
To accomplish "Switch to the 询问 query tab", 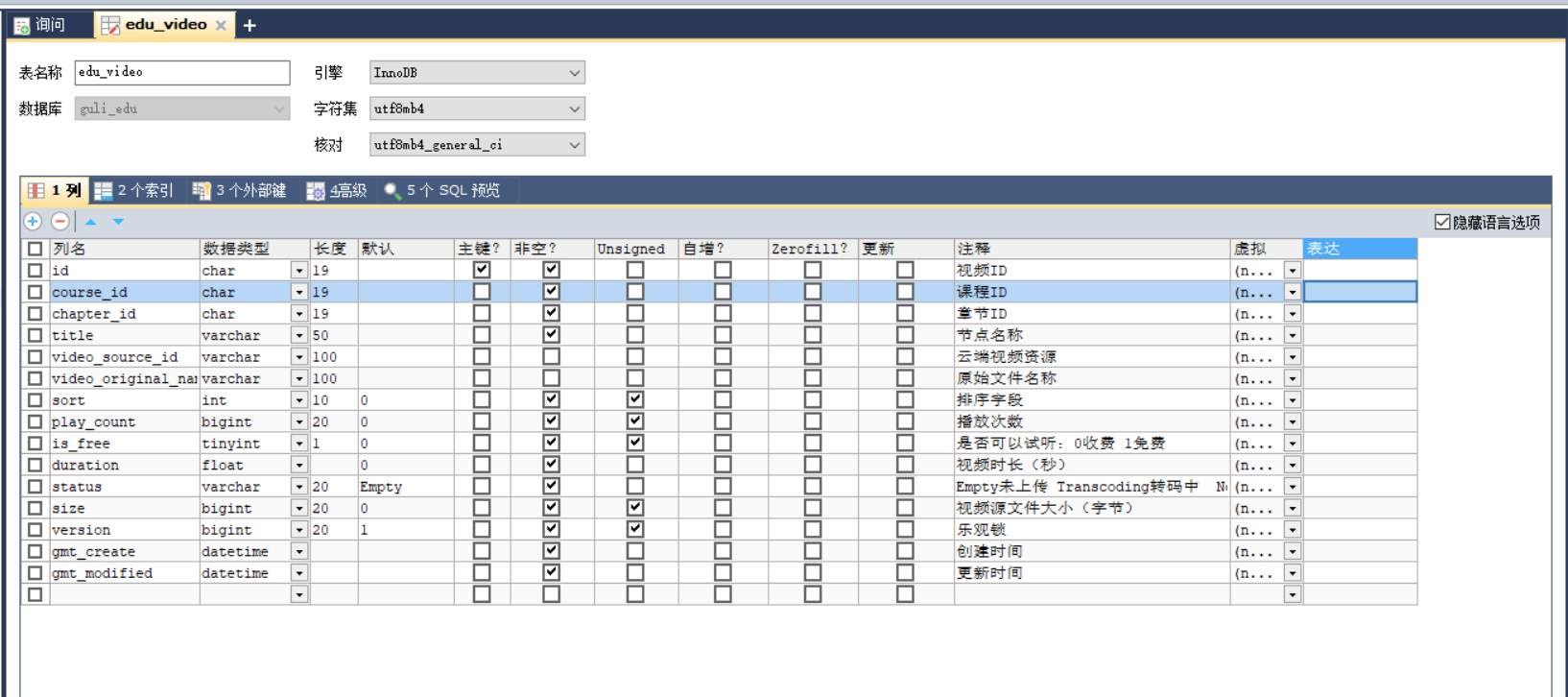I will pos(40,25).
